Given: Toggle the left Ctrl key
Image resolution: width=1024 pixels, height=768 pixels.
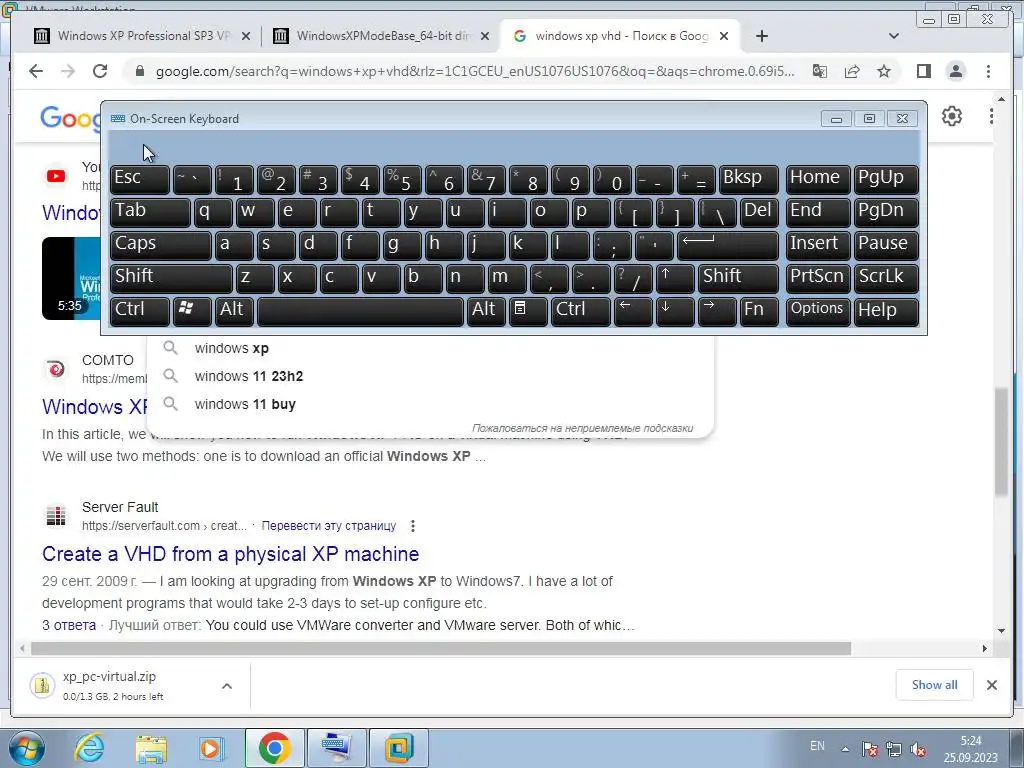Looking at the screenshot, I should tap(140, 310).
